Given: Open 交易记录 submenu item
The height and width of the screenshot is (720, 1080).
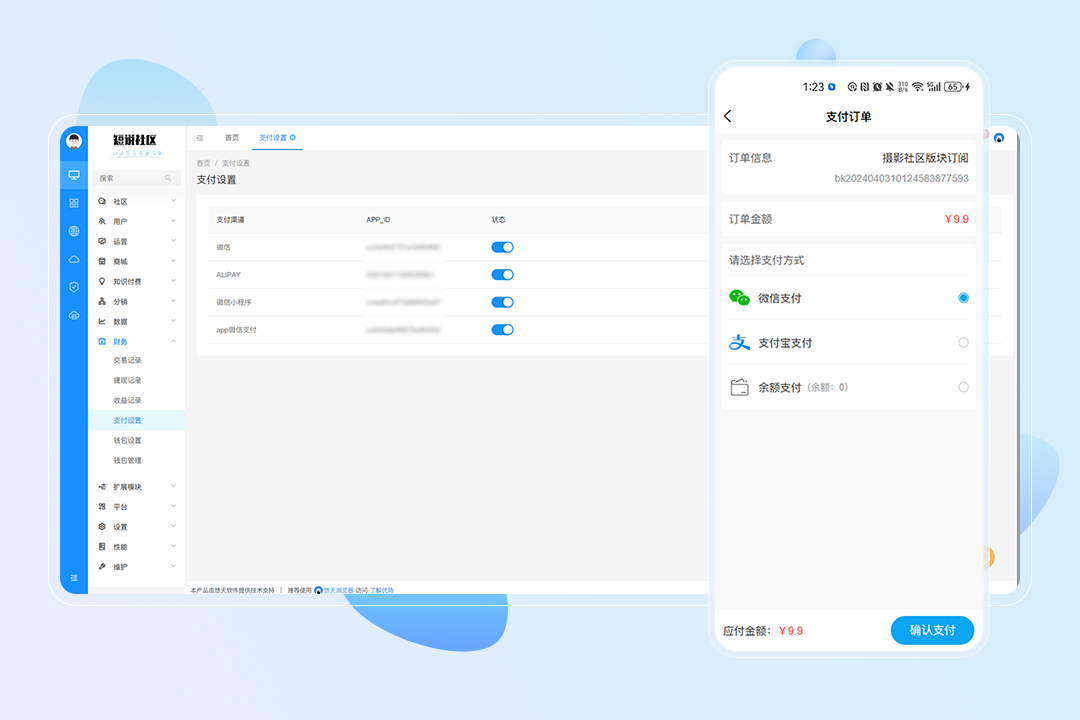Looking at the screenshot, I should point(127,360).
